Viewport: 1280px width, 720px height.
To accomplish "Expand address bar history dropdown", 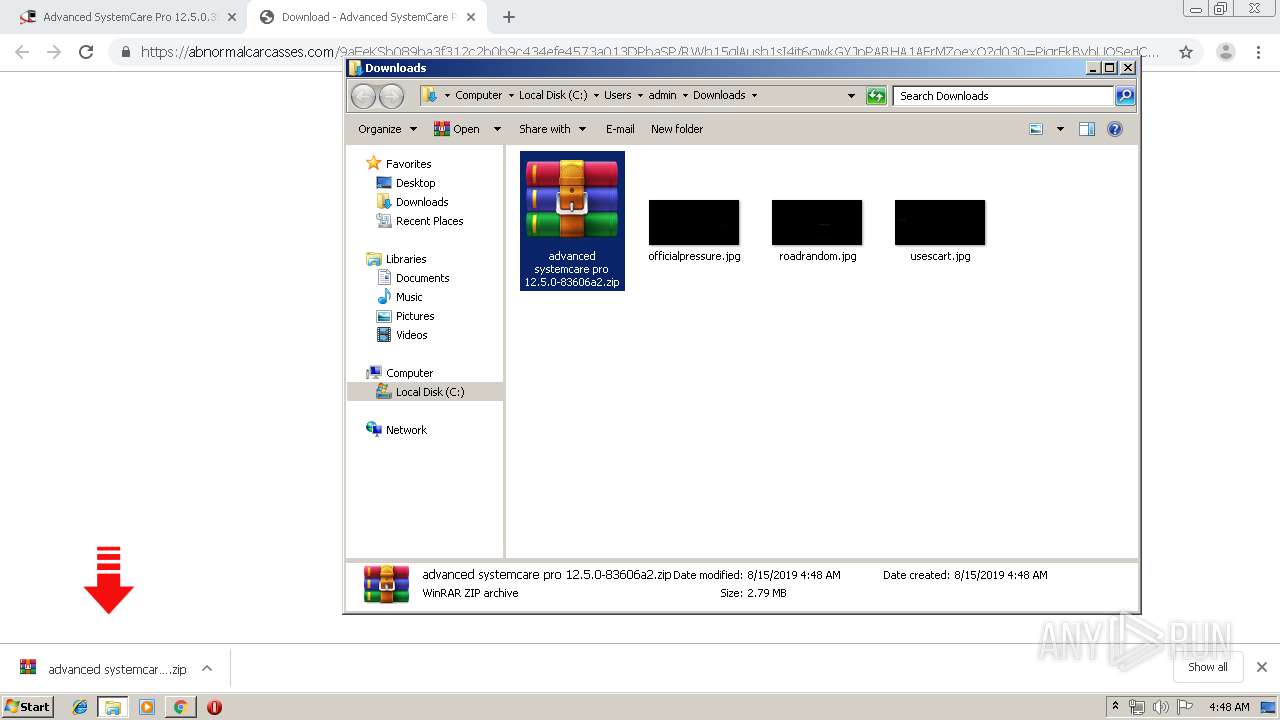I will (851, 96).
